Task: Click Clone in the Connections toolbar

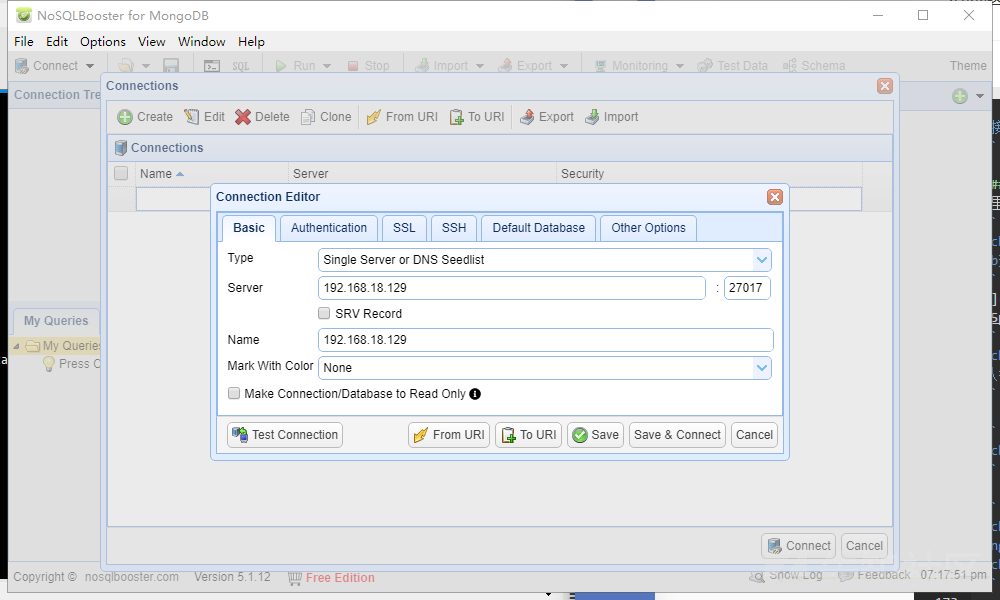Action: (x=326, y=117)
